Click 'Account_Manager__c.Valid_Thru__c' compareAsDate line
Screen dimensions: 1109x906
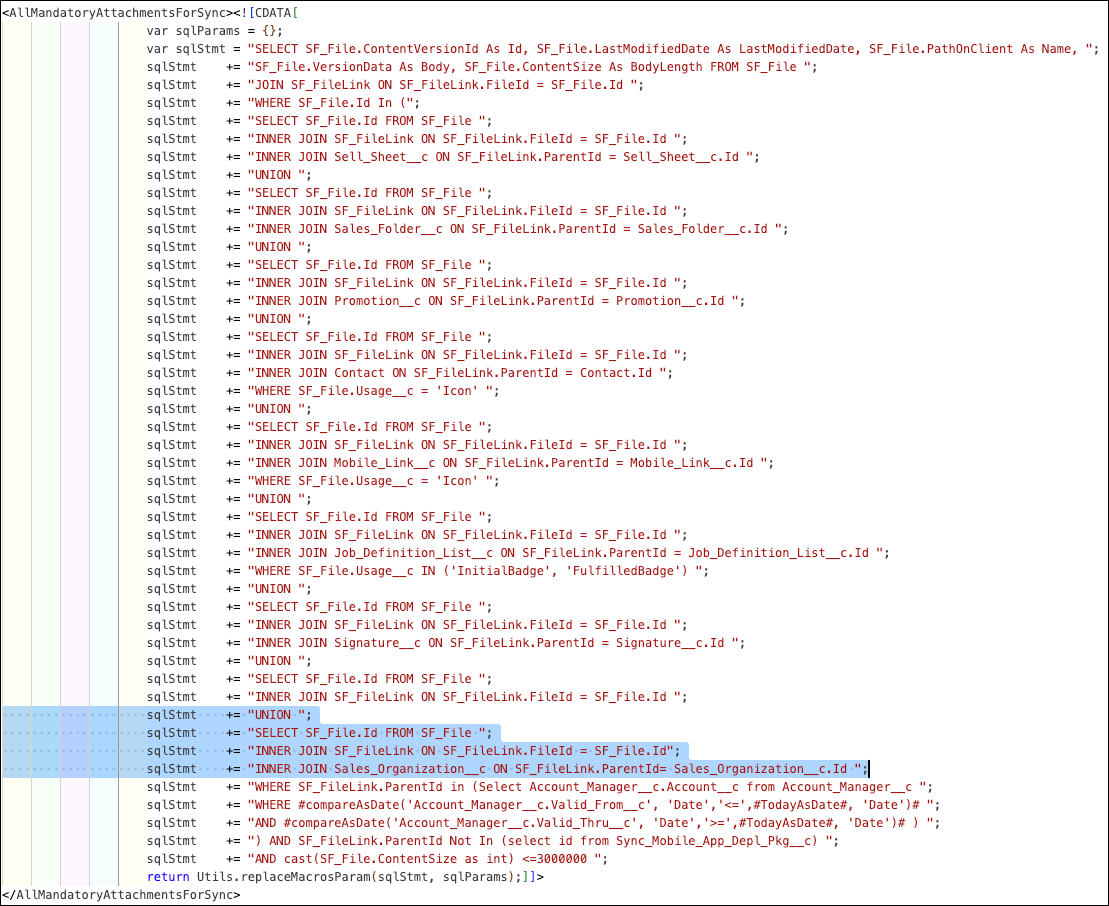543,823
